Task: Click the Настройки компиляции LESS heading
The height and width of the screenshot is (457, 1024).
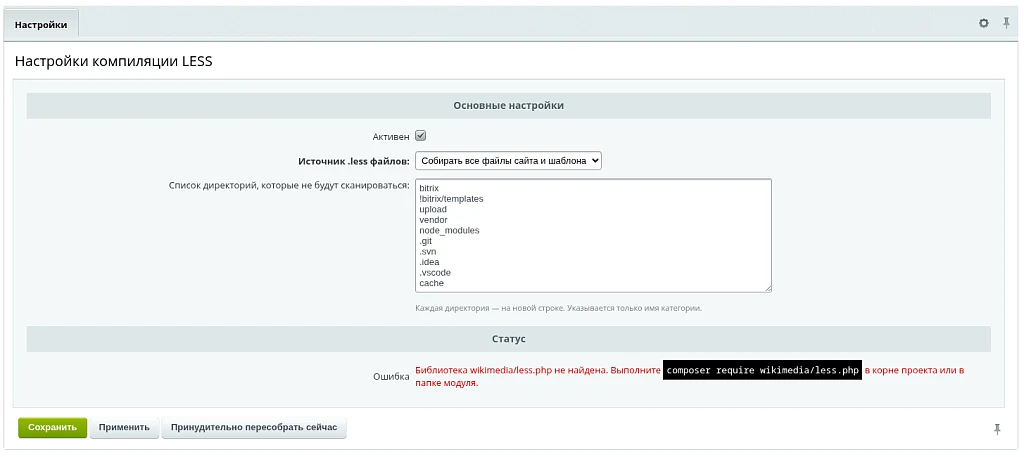Action: (x=114, y=62)
